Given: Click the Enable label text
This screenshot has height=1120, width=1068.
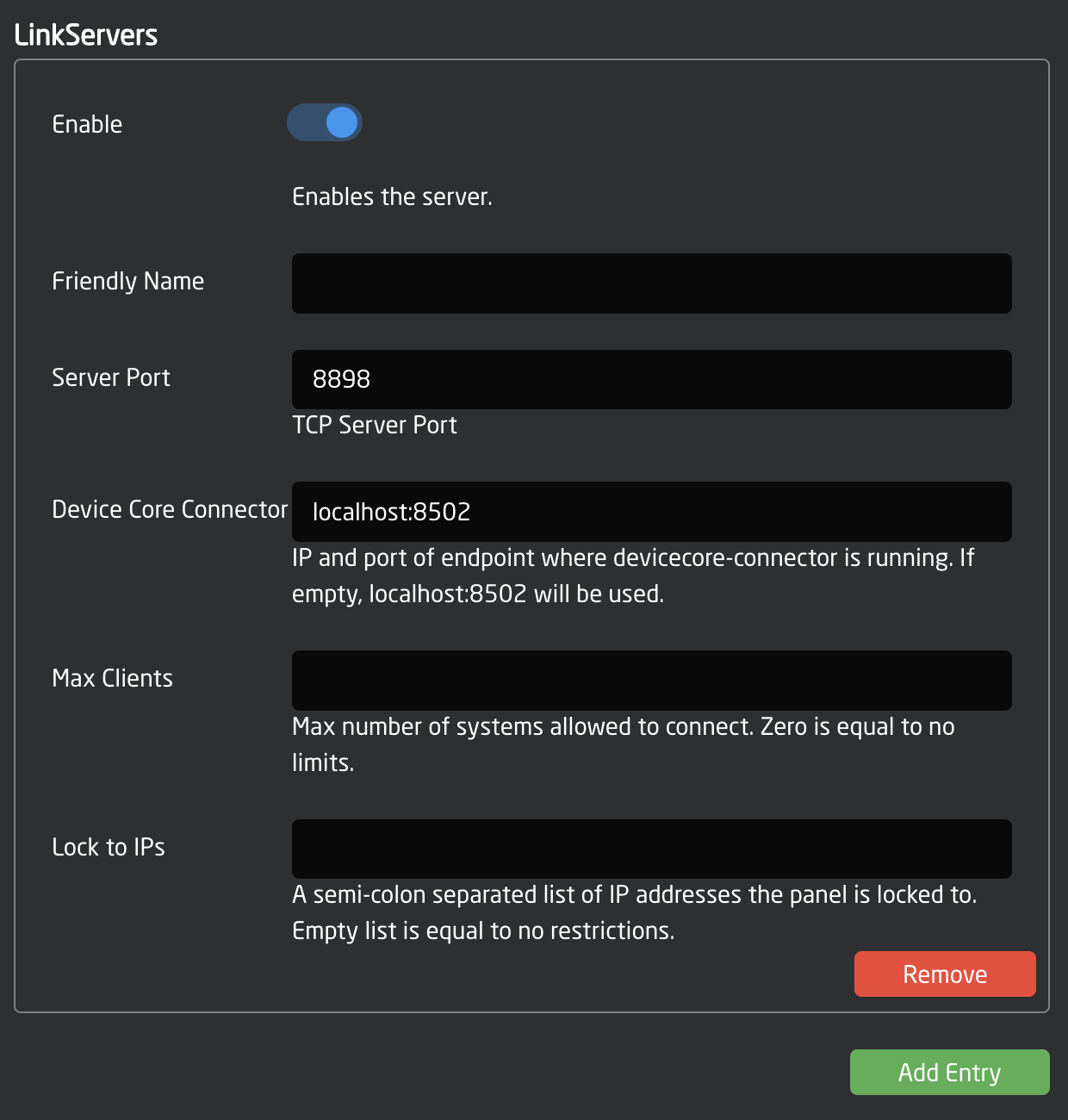Looking at the screenshot, I should (x=87, y=124).
